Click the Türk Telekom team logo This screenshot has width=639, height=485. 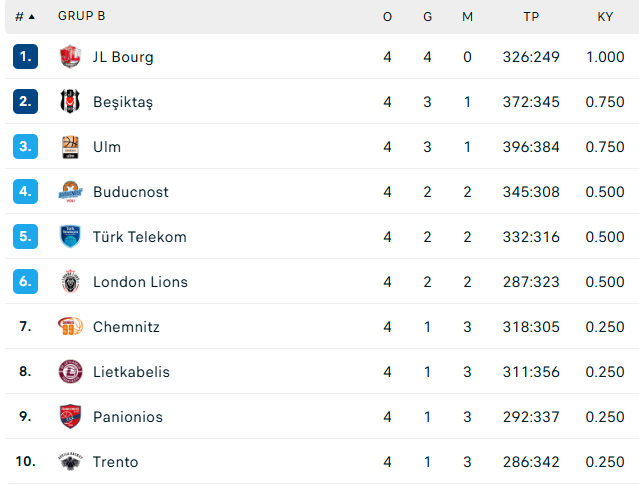[x=70, y=237]
